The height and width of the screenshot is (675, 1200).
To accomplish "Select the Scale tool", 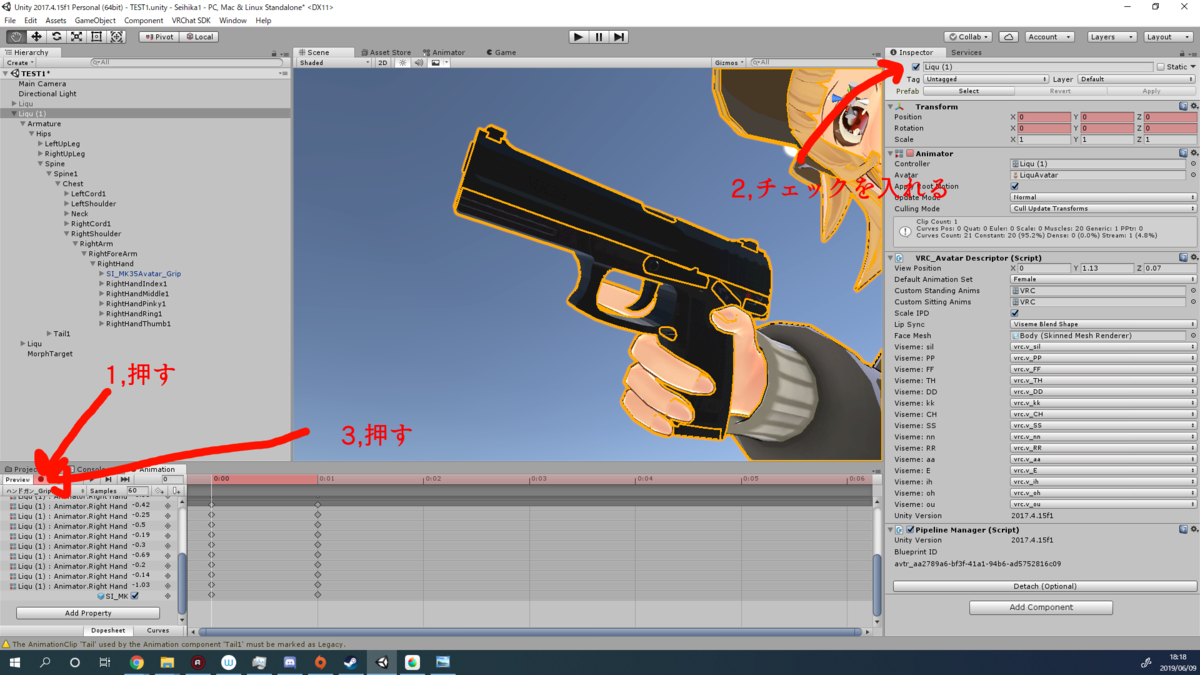I will pos(76,37).
